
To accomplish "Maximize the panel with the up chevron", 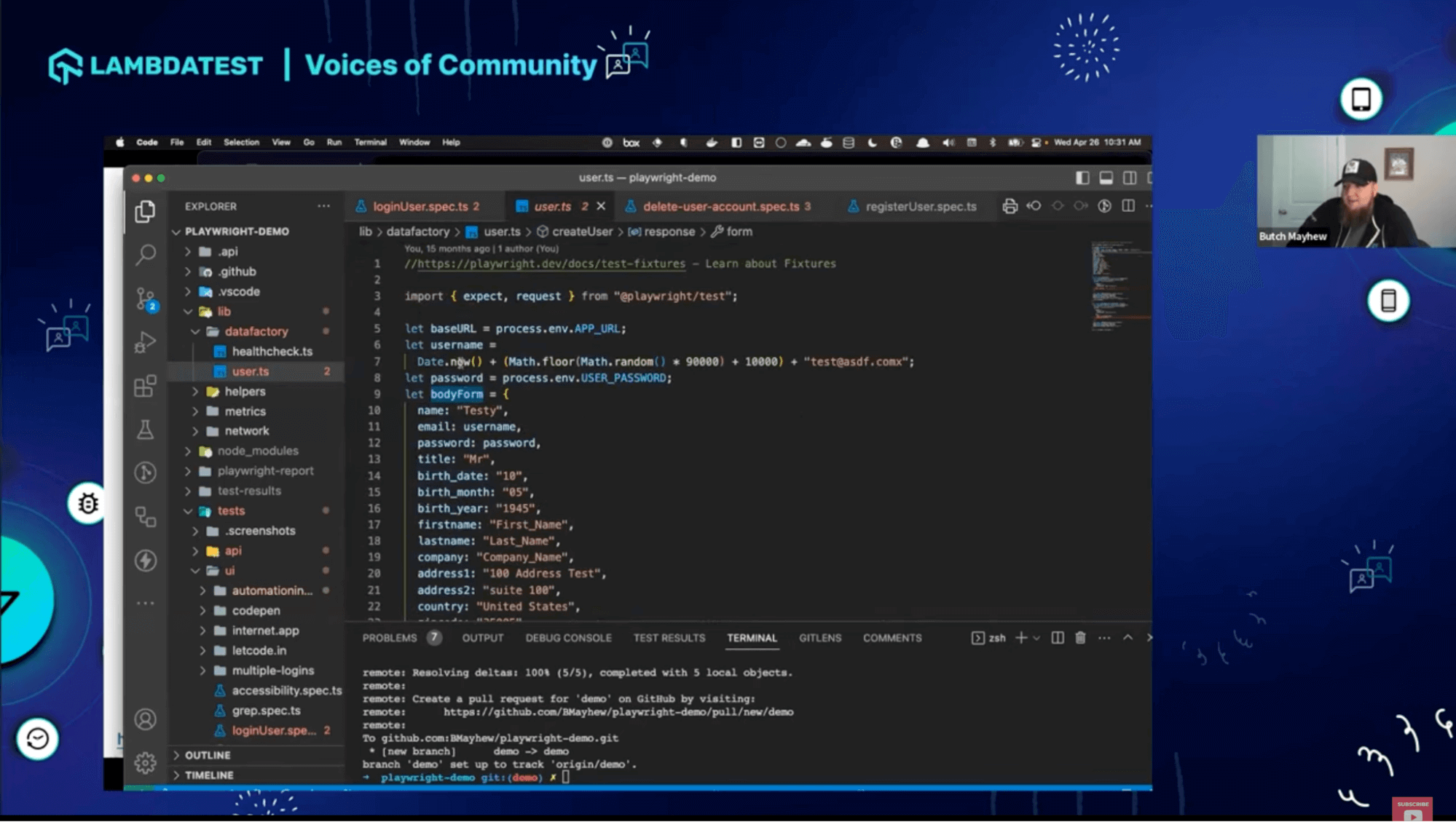I will (1128, 638).
